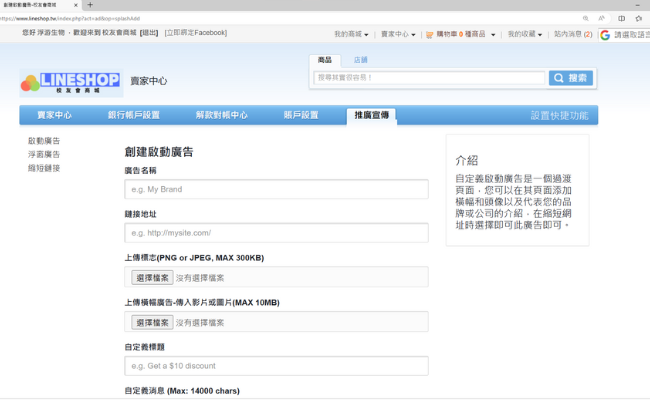Screen dimensions: 650x400
Task: Close the browser tab
Action: (x=76, y=5)
